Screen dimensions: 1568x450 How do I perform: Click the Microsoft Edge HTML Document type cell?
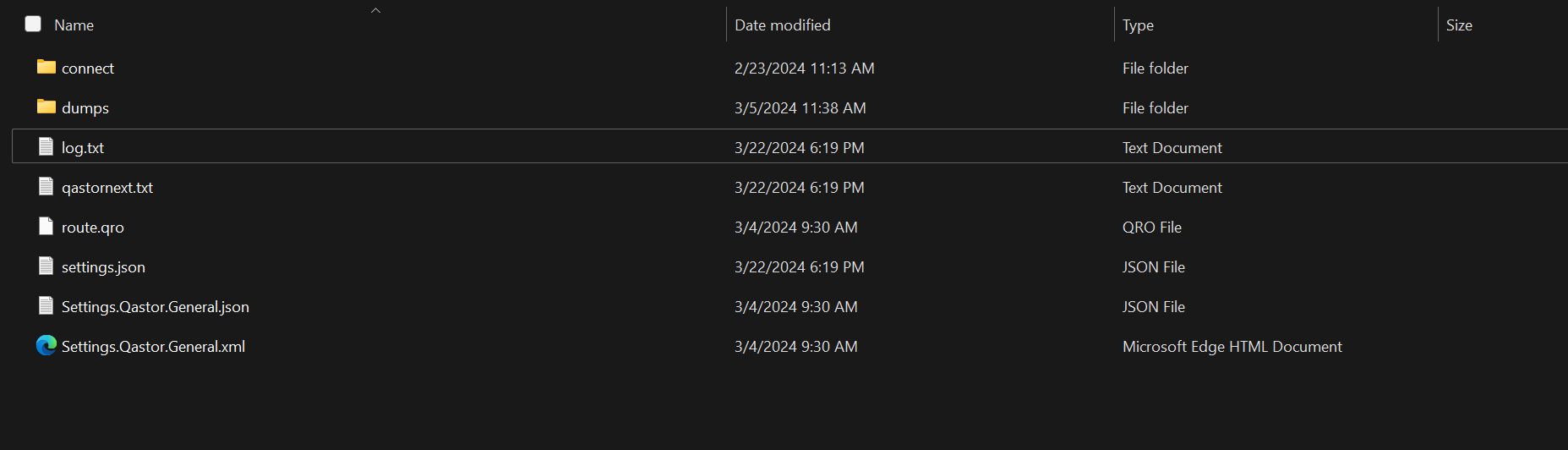point(1232,347)
